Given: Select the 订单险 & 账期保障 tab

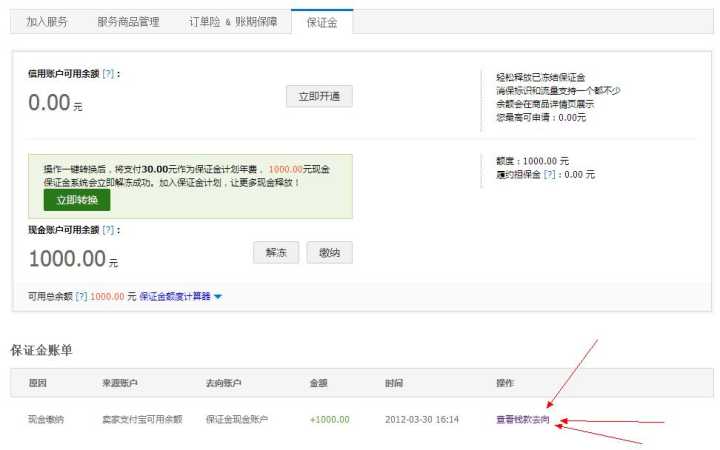Looking at the screenshot, I should click(x=235, y=21).
